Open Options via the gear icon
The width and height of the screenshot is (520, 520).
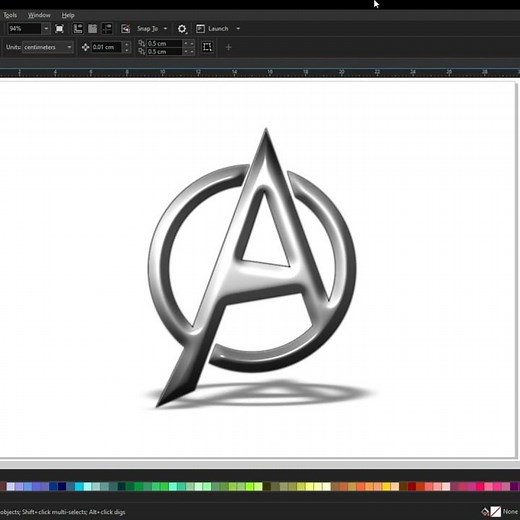click(x=182, y=29)
